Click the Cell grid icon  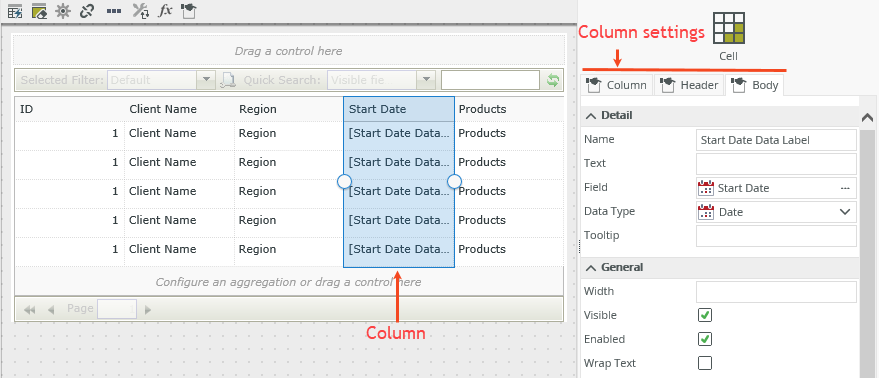729,28
